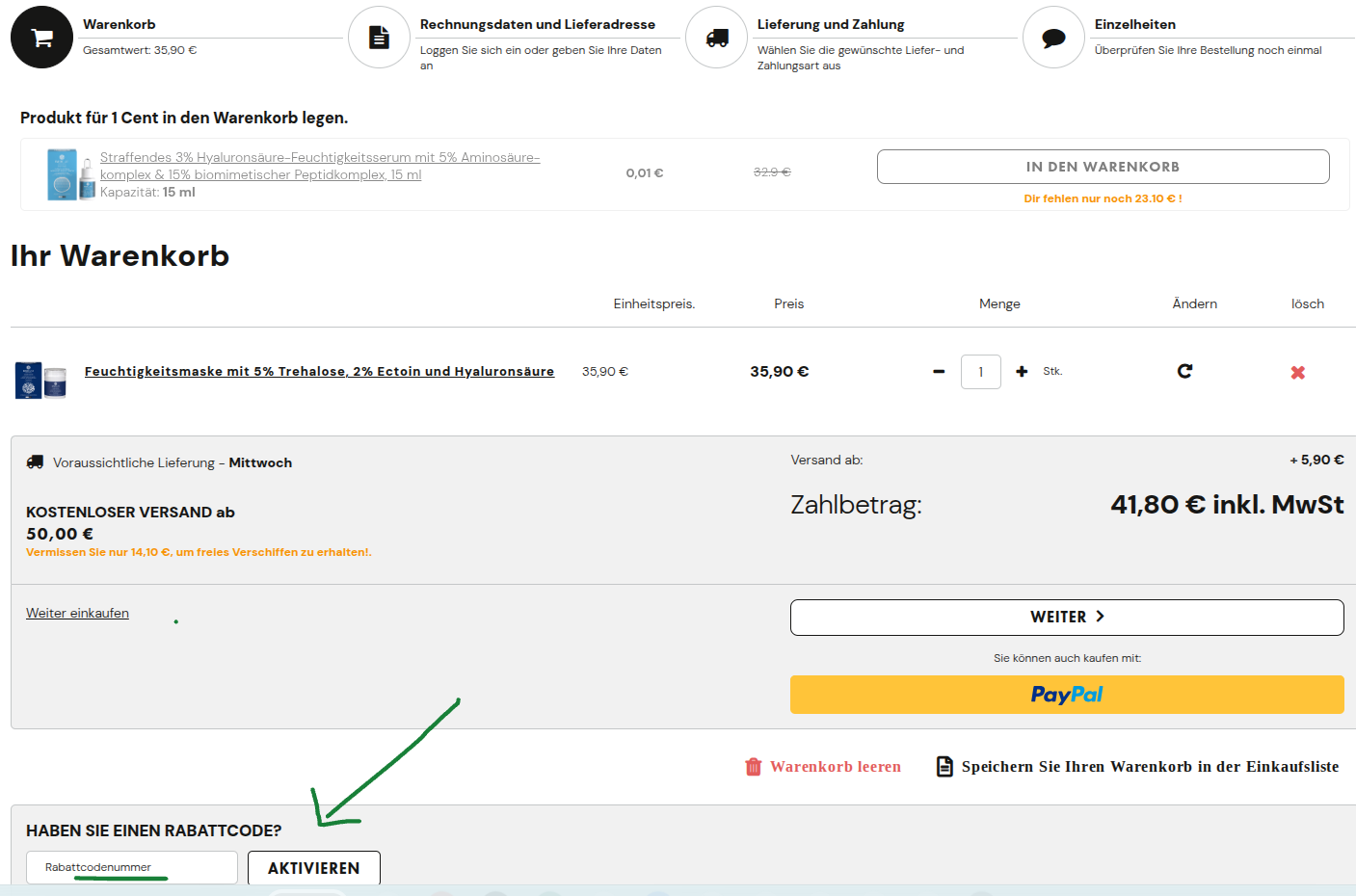Pay with the PayPal button
This screenshot has width=1356, height=896.
pos(1066,695)
